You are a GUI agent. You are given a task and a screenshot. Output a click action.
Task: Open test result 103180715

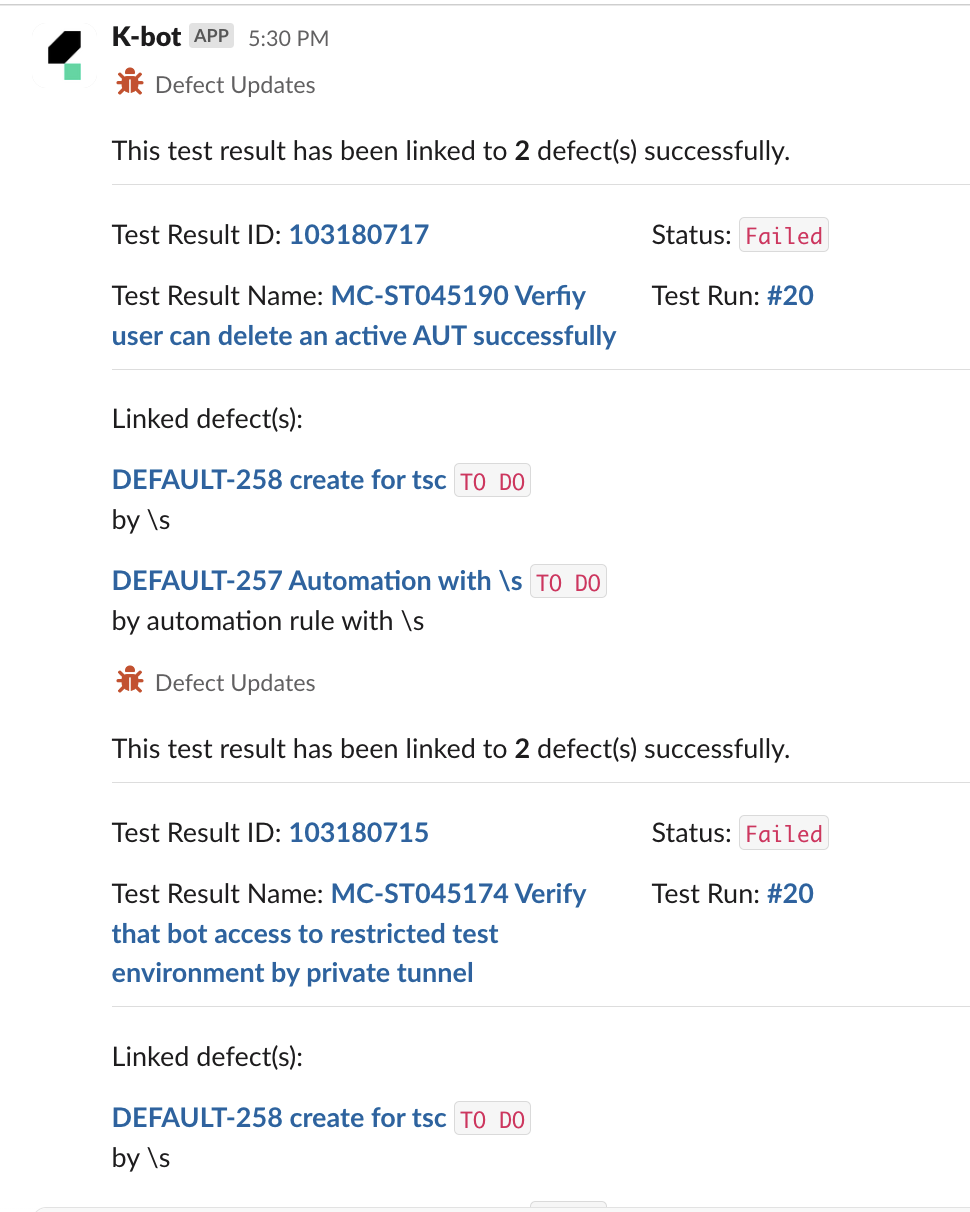(358, 832)
